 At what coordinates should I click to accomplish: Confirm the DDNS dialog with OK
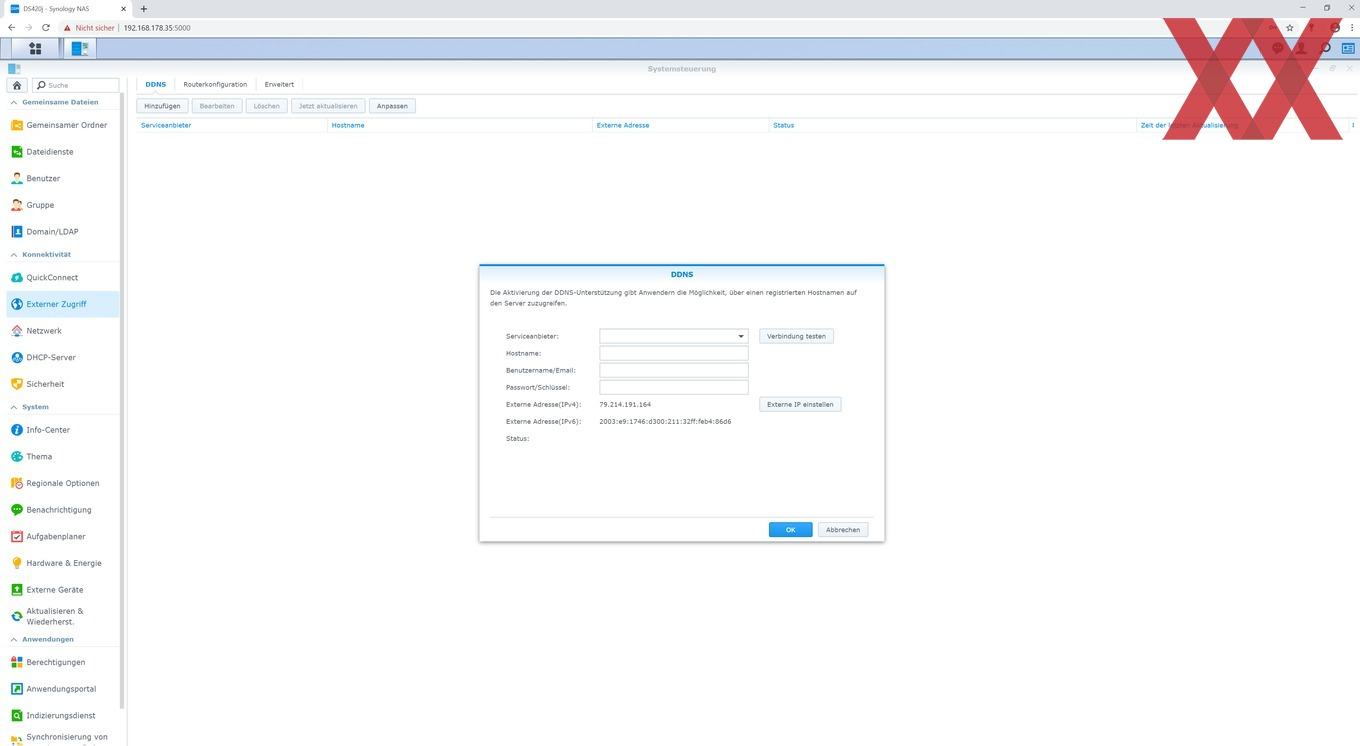790,530
